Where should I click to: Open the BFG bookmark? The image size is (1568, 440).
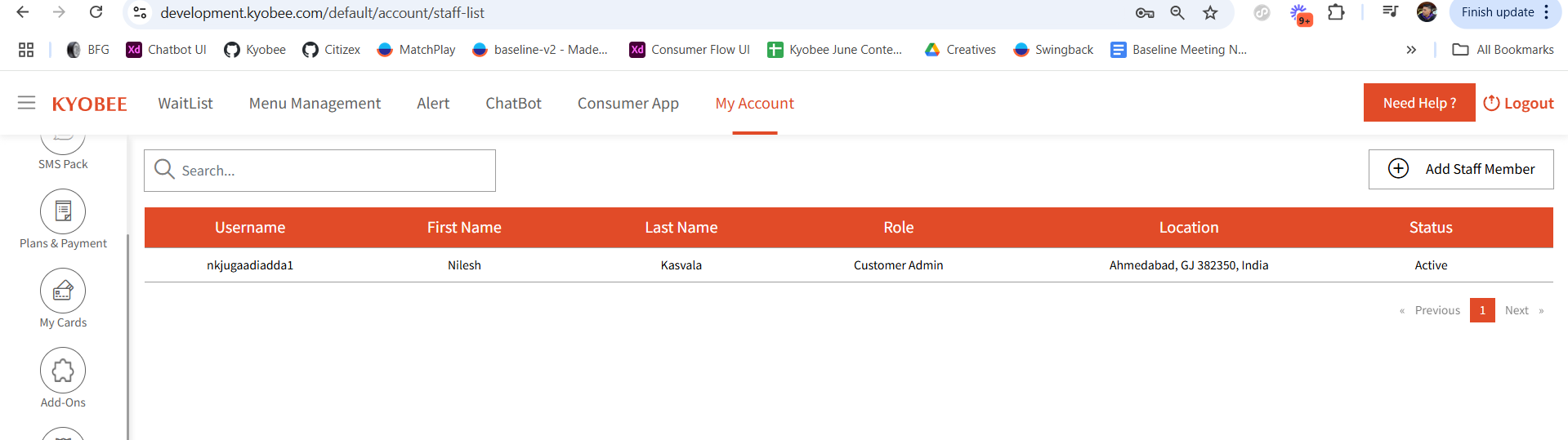click(87, 50)
